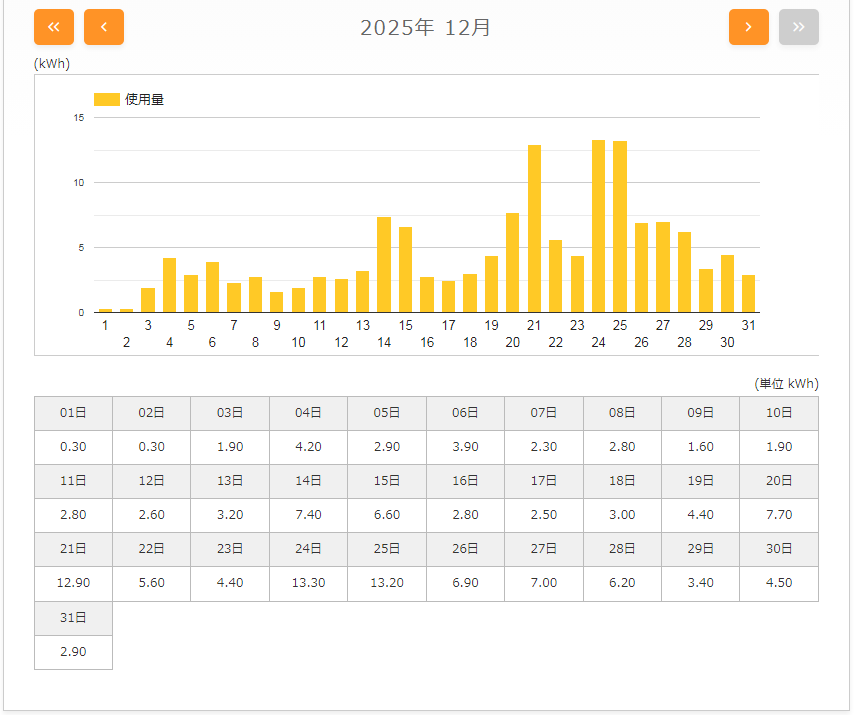
Task: Select the bar for day 21
Action: [534, 229]
